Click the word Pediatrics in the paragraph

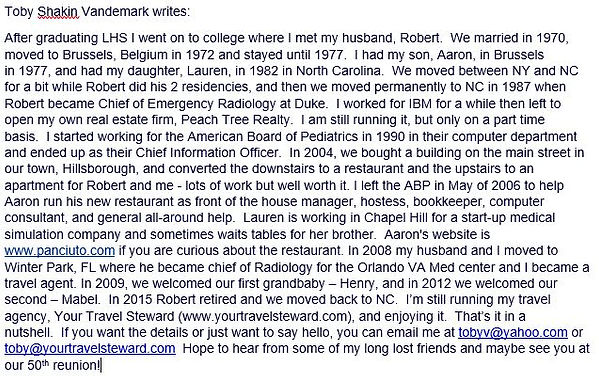(x=329, y=136)
